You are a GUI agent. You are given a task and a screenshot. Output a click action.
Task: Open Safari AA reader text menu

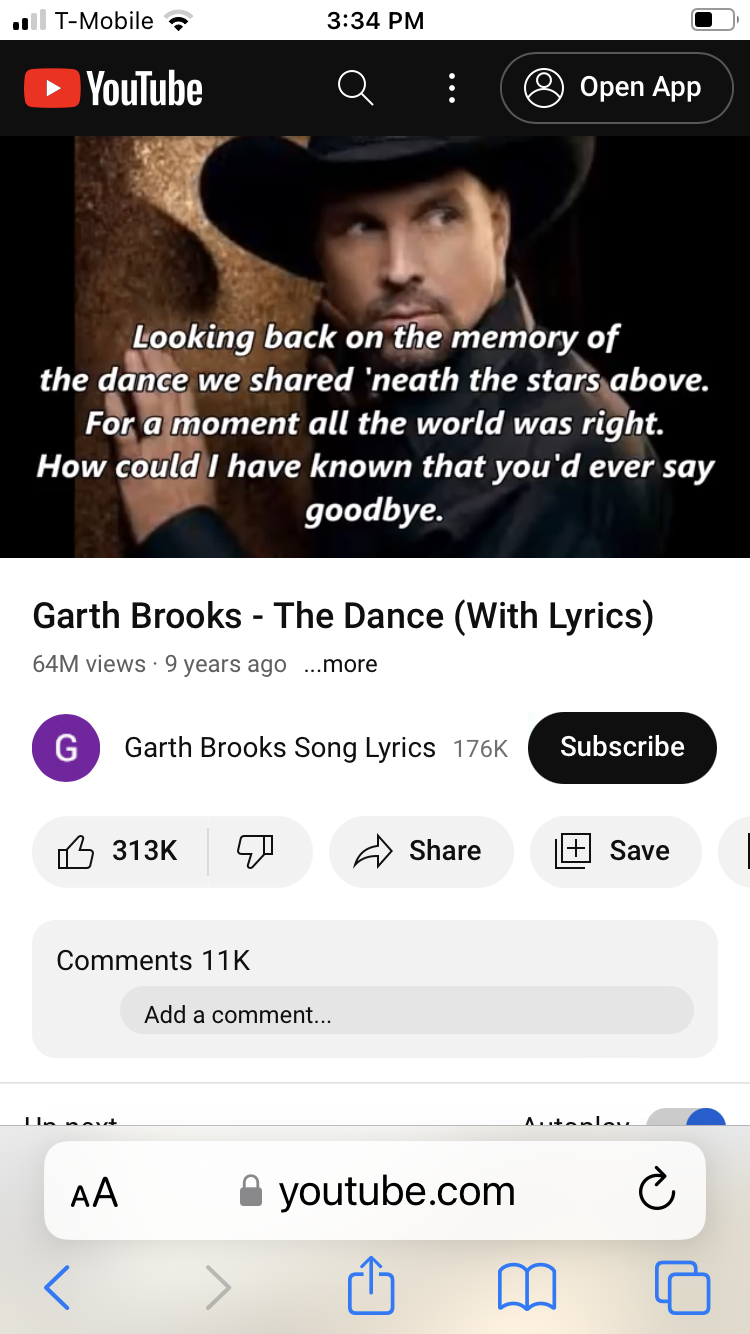tap(94, 1192)
